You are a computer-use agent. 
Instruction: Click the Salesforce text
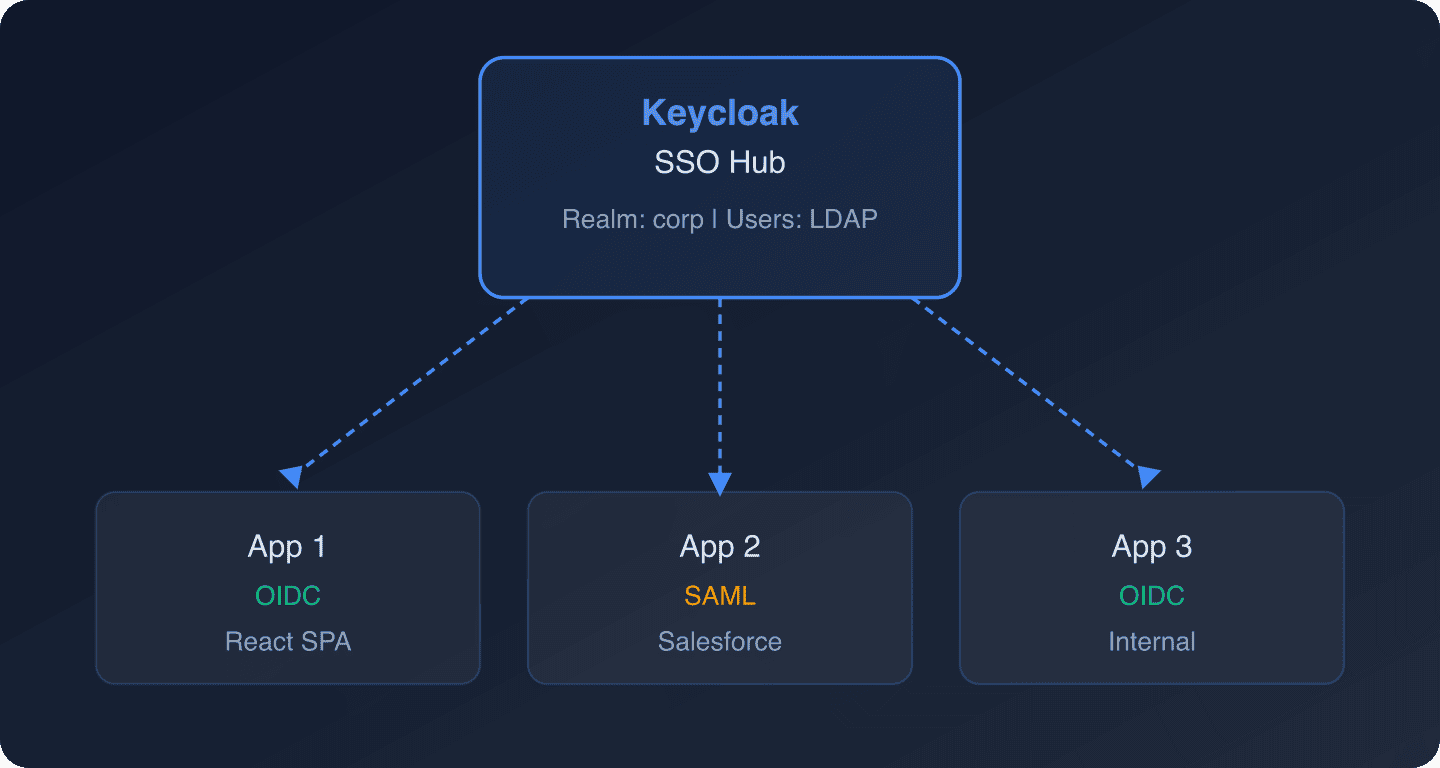tap(720, 641)
